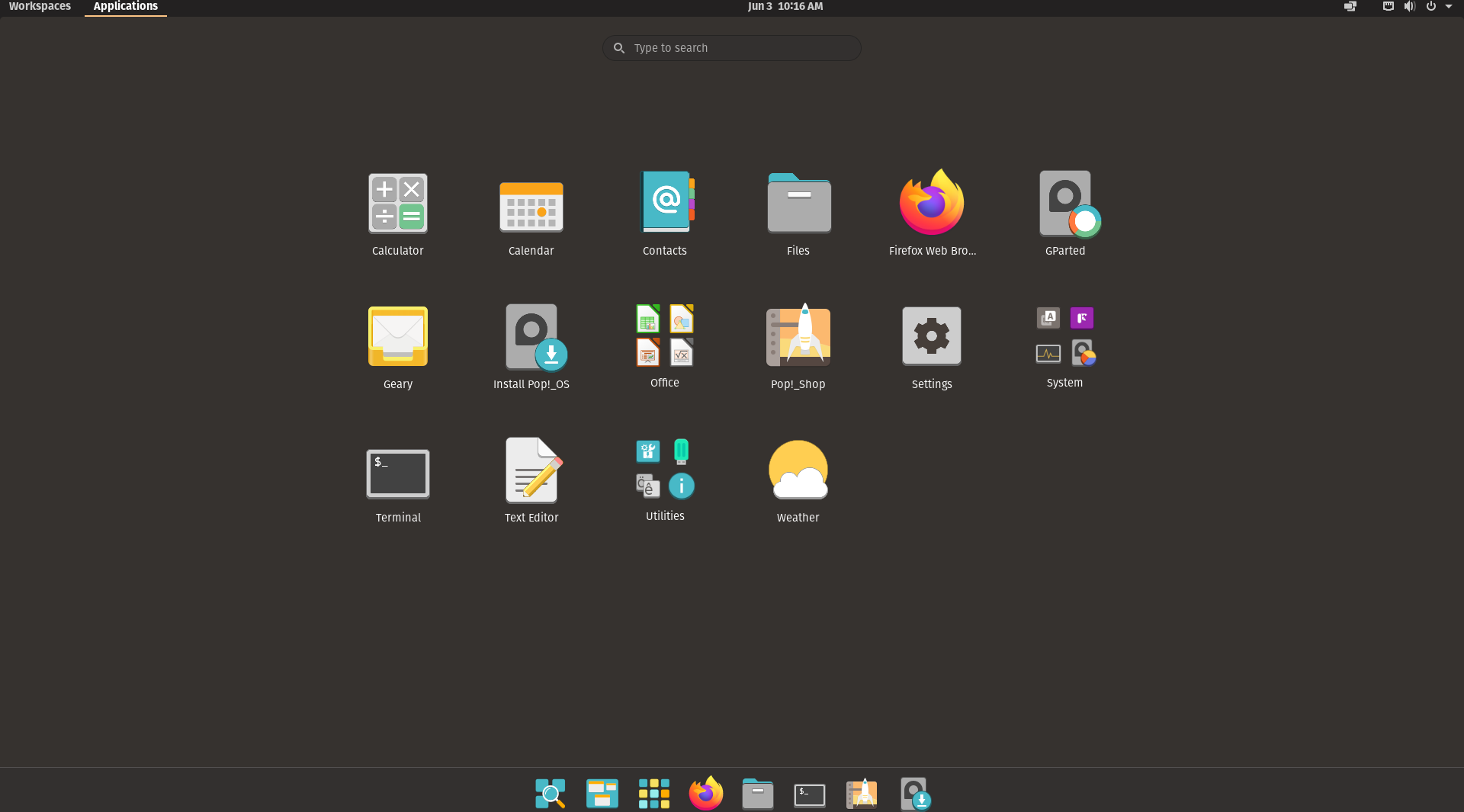Image resolution: width=1464 pixels, height=812 pixels.
Task: Click the magnifier launcher icon in the dock
Action: (x=550, y=794)
